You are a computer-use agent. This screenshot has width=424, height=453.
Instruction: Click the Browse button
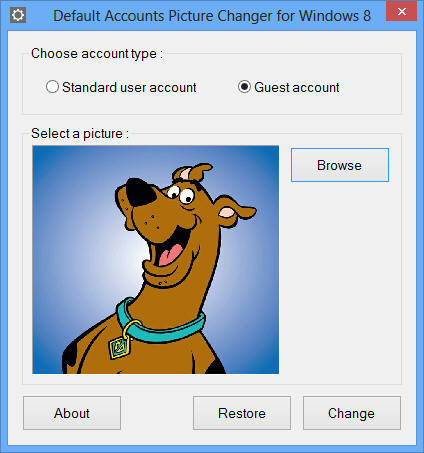click(340, 165)
